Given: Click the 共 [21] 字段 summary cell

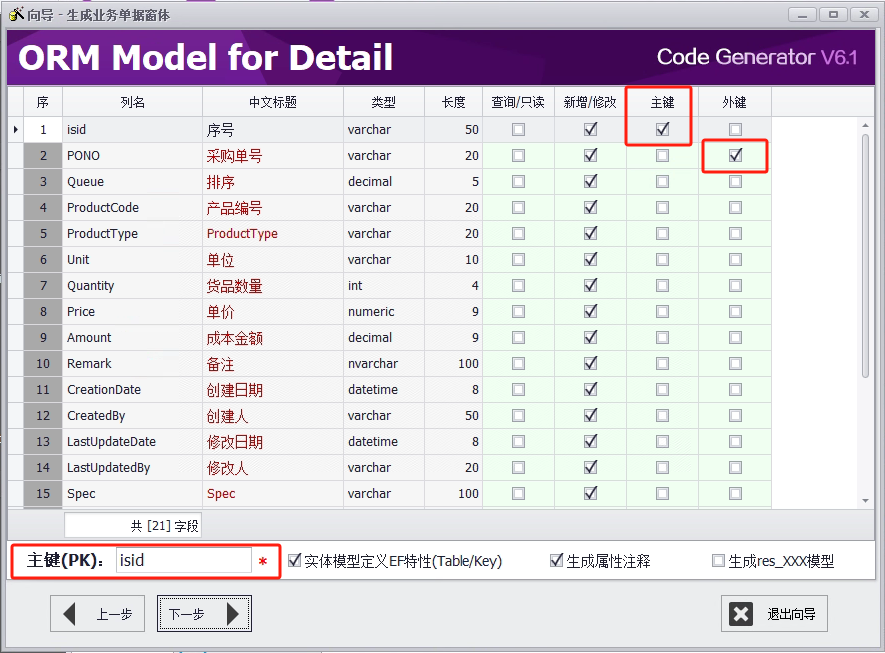Looking at the screenshot, I should click(133, 525).
